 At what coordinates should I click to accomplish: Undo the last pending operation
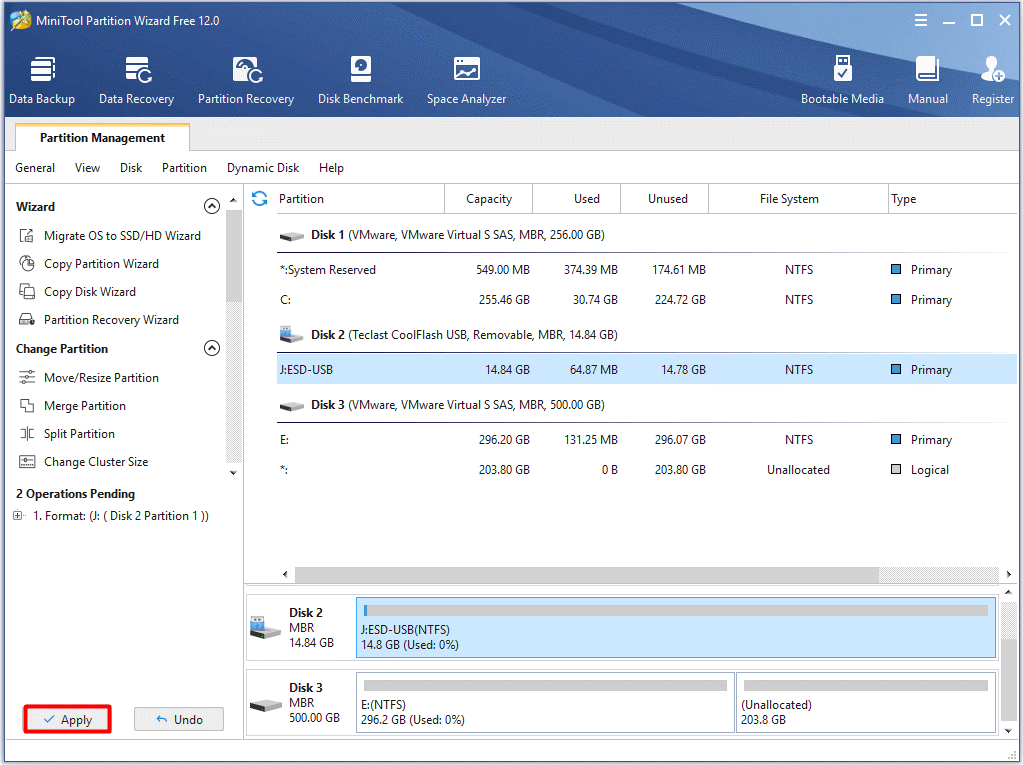pos(179,719)
